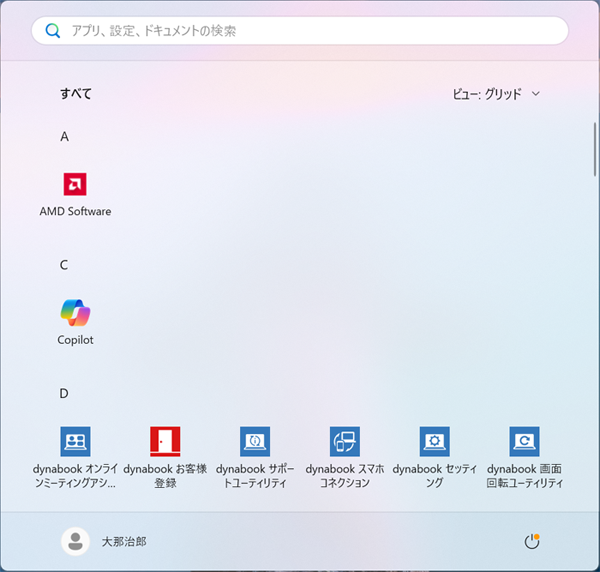Open dynabook オンラインミーティングアシスト app
Screen dimensions: 600x572
point(75,458)
